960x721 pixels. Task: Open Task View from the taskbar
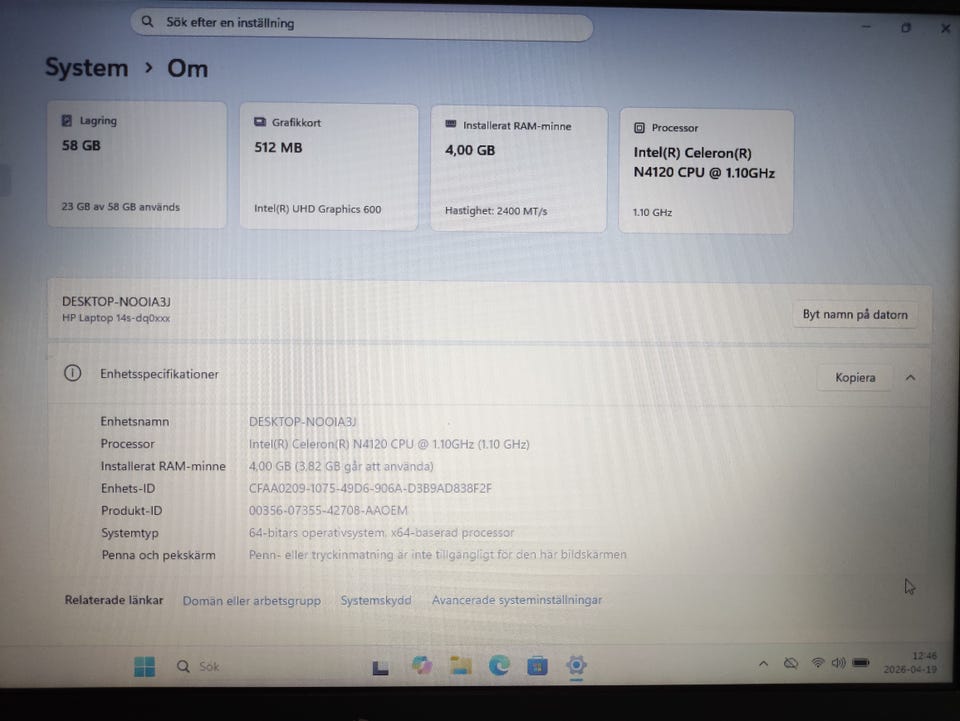(x=380, y=667)
